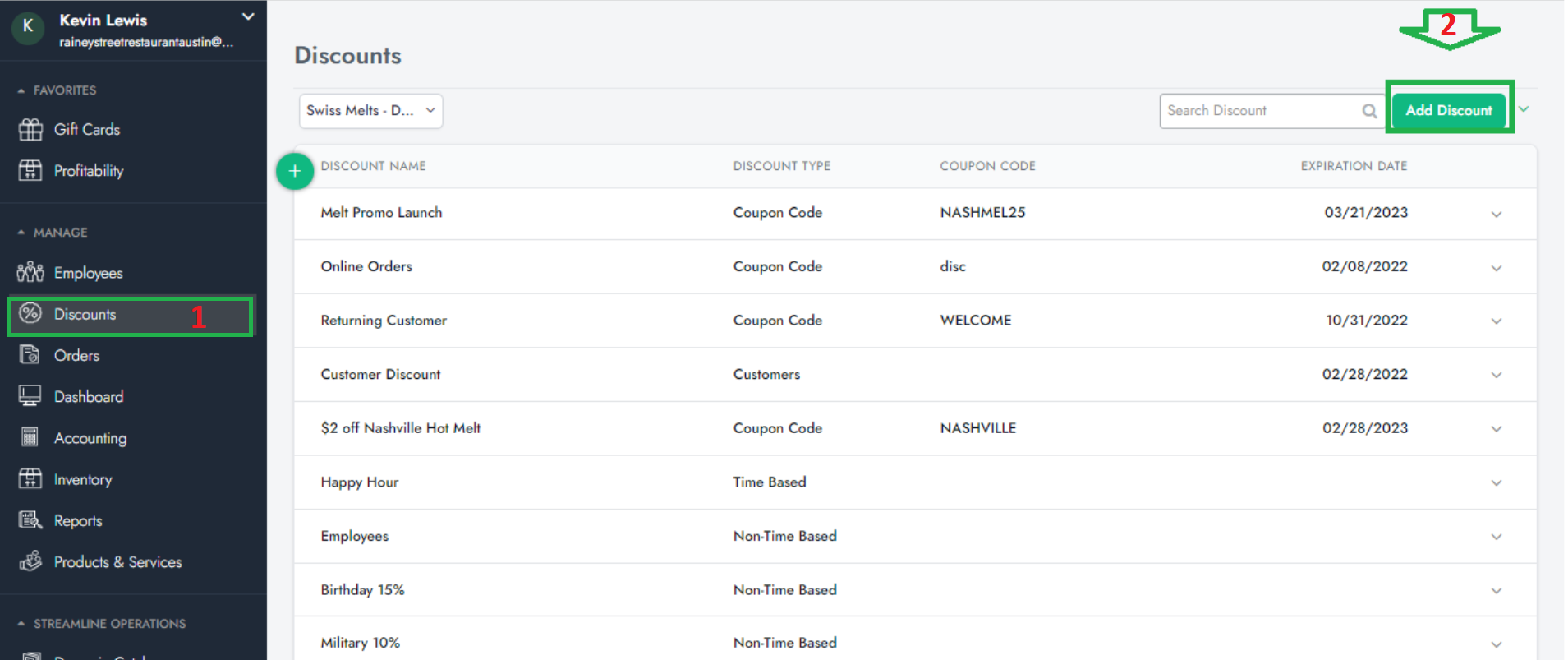Image resolution: width=1568 pixels, height=660 pixels.
Task: Click the Orders icon in sidebar
Action: click(30, 355)
